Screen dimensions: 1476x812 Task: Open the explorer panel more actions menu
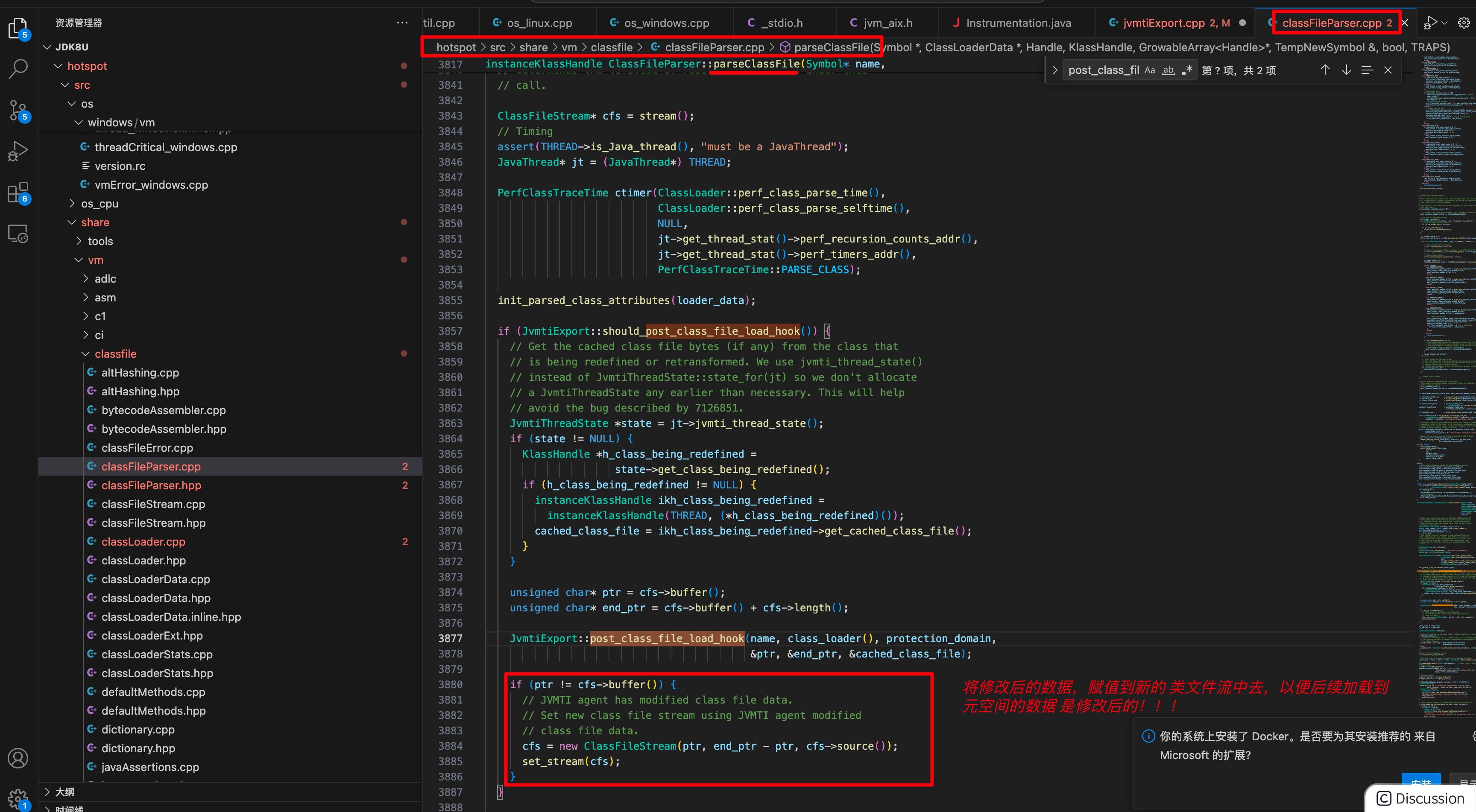pos(402,23)
